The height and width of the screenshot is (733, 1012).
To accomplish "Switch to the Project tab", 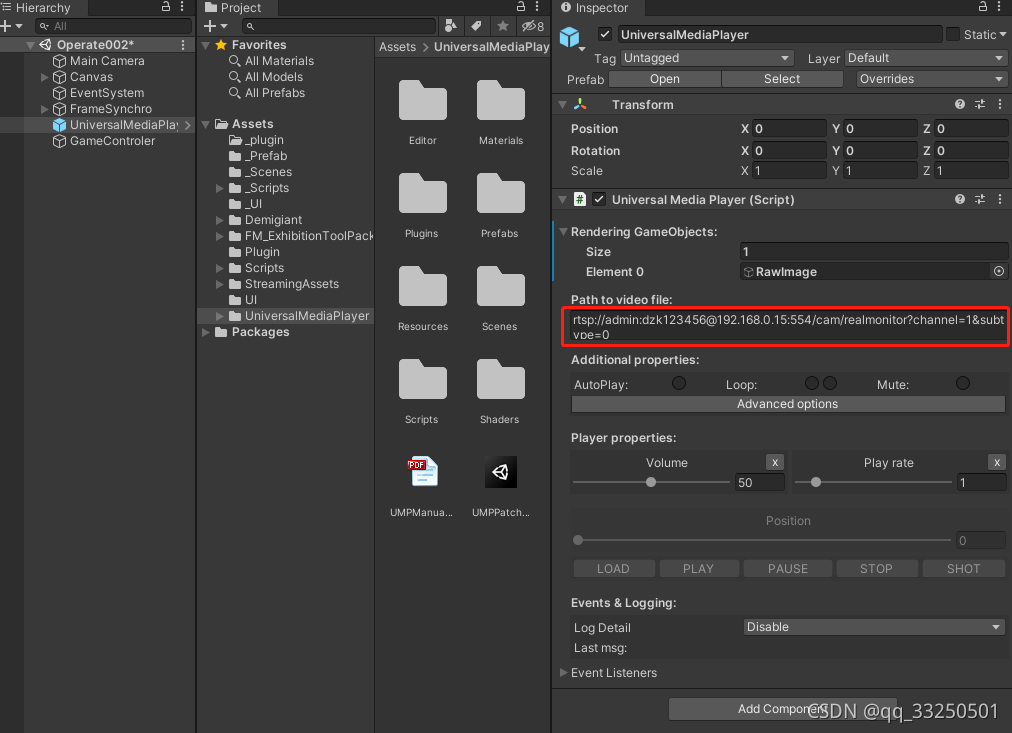I will (x=237, y=8).
